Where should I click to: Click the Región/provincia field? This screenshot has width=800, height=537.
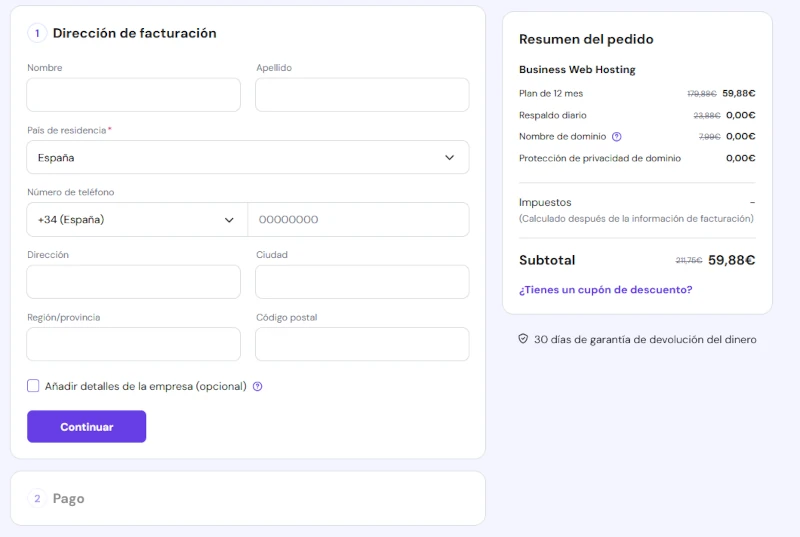[x=133, y=344]
